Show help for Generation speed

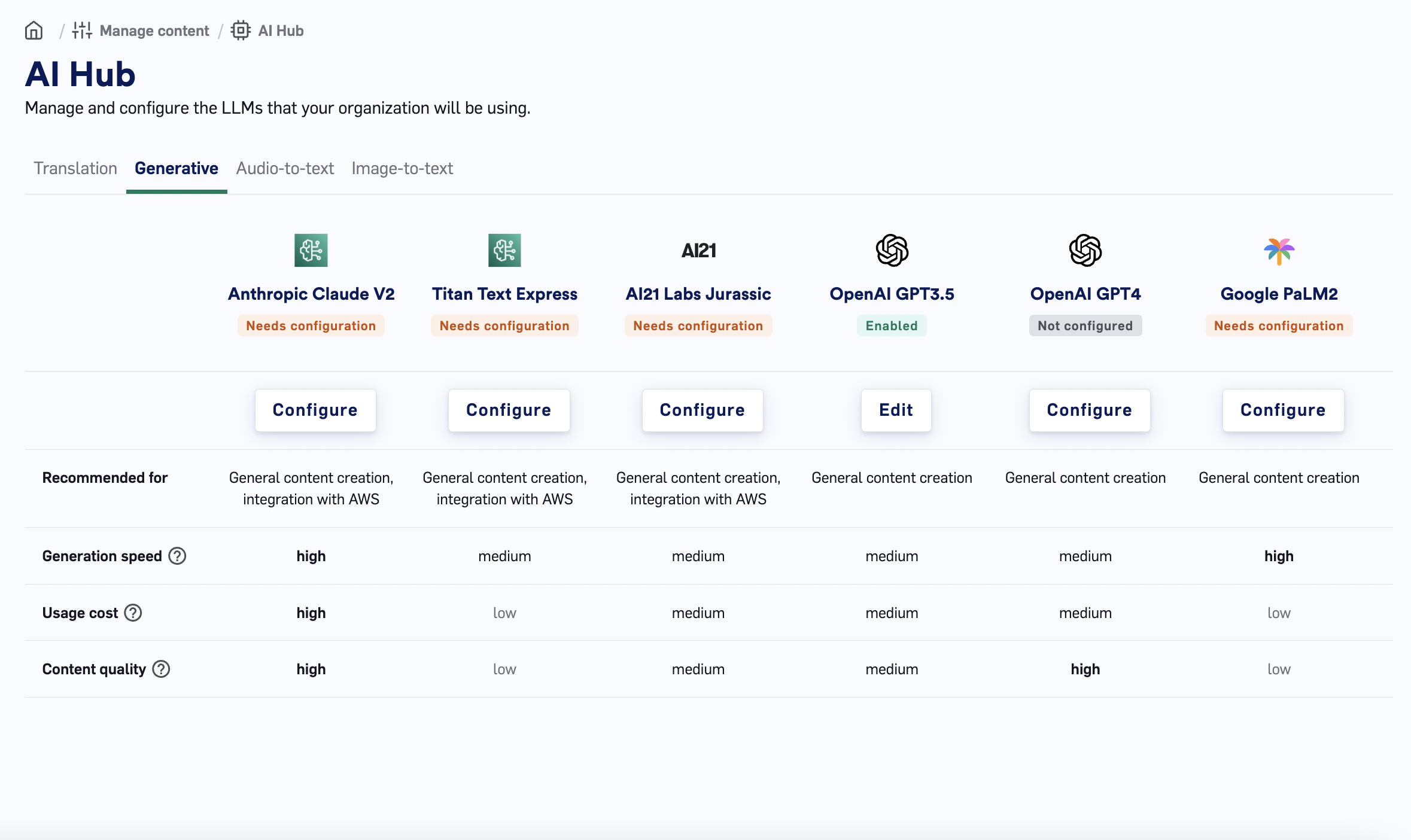pyautogui.click(x=177, y=556)
